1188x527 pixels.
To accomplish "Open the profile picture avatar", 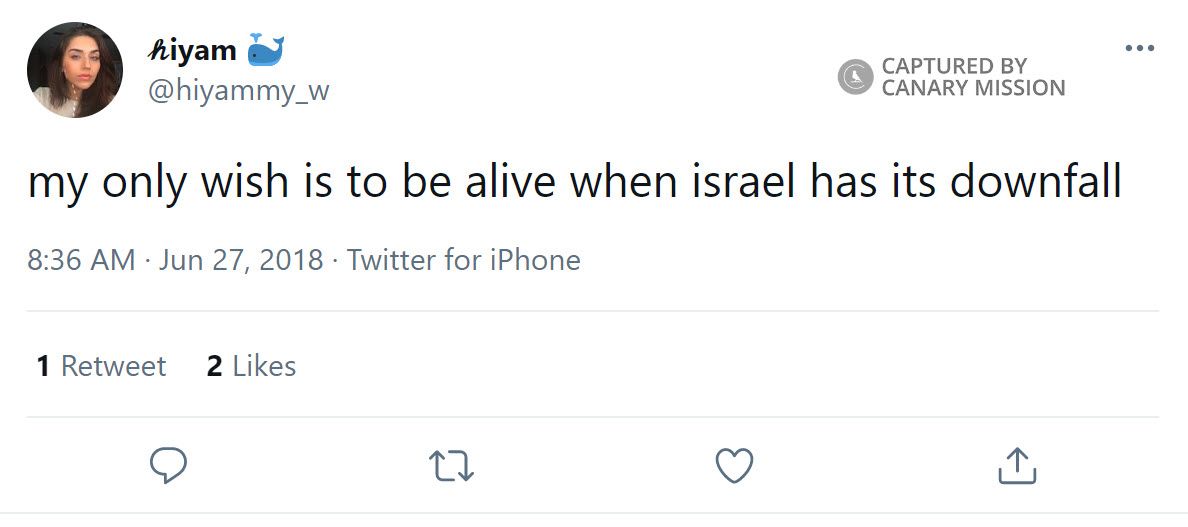I will [75, 70].
